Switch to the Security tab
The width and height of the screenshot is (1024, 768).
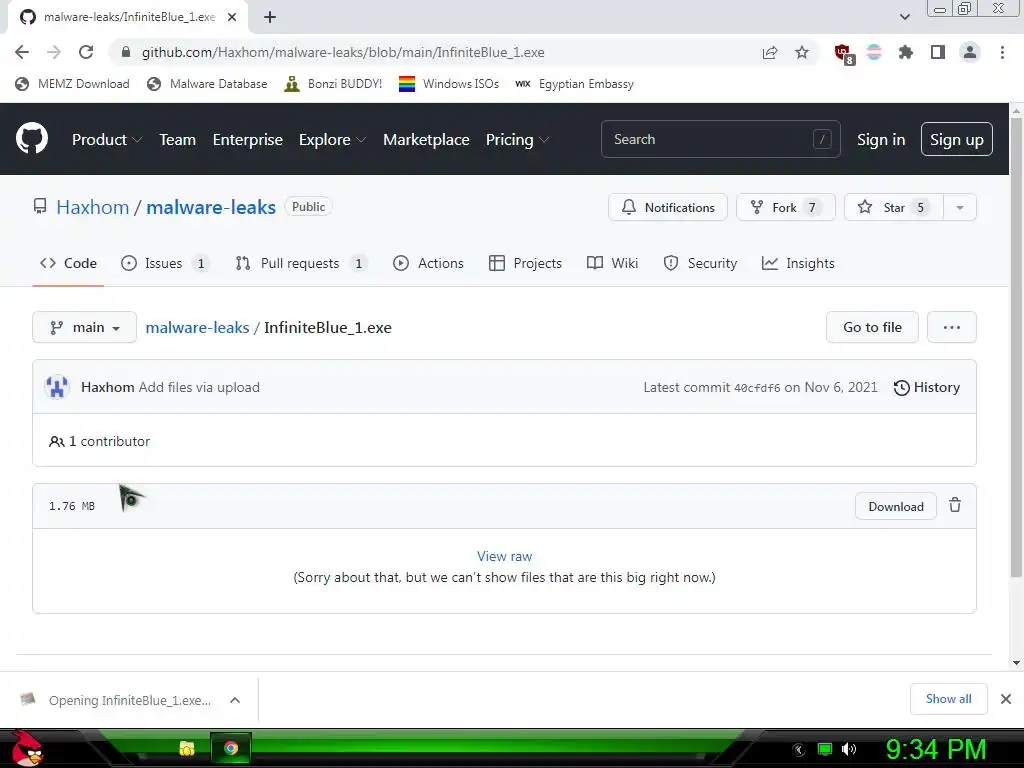click(700, 263)
